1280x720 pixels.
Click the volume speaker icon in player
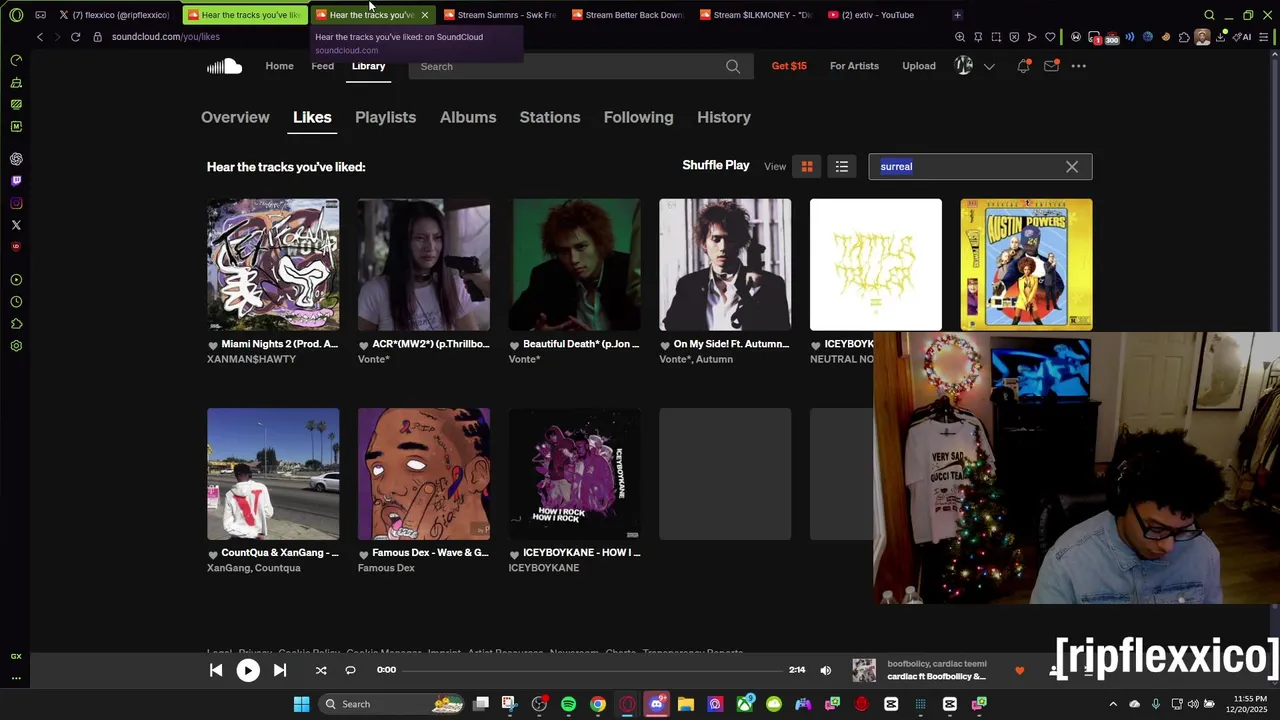825,671
